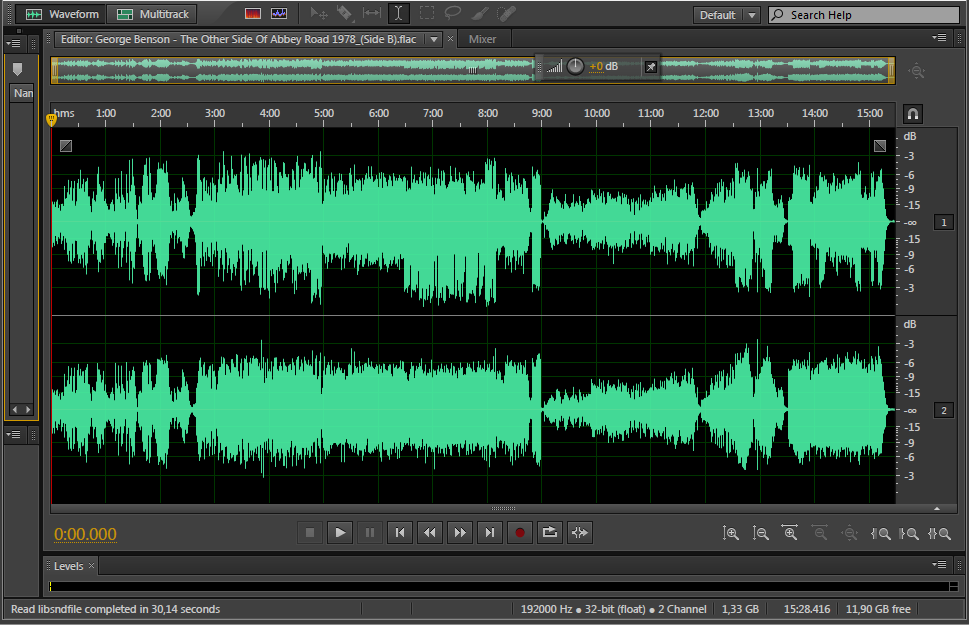Open the Default workspace dropdown
The height and width of the screenshot is (625, 969).
(x=726, y=15)
